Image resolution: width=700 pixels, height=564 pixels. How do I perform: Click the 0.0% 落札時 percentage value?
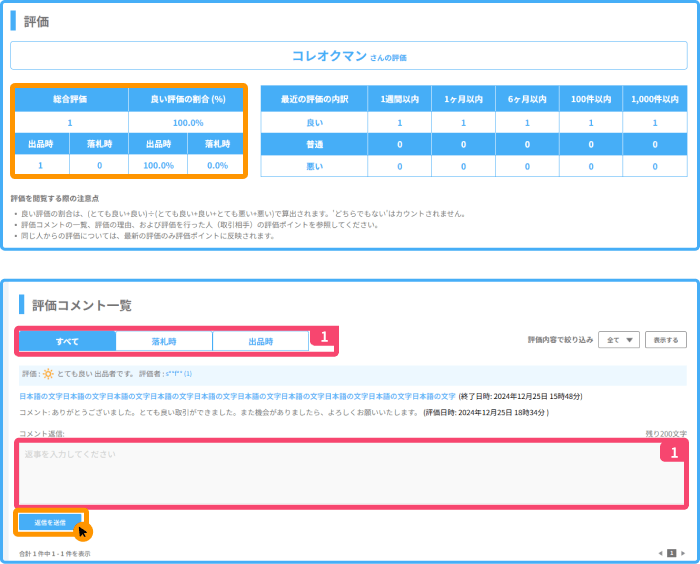[217, 165]
